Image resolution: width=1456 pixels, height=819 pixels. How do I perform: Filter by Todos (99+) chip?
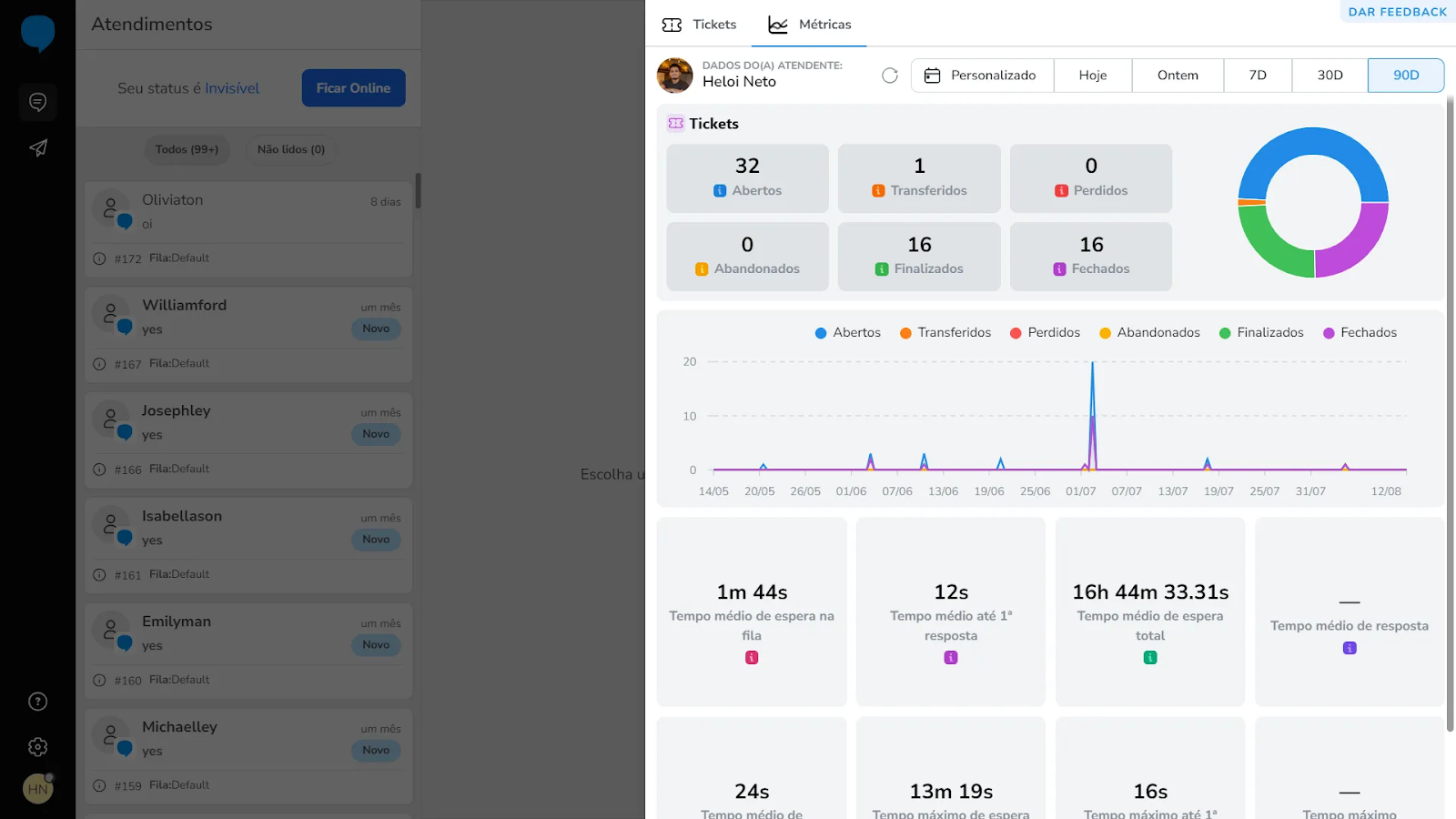(187, 149)
